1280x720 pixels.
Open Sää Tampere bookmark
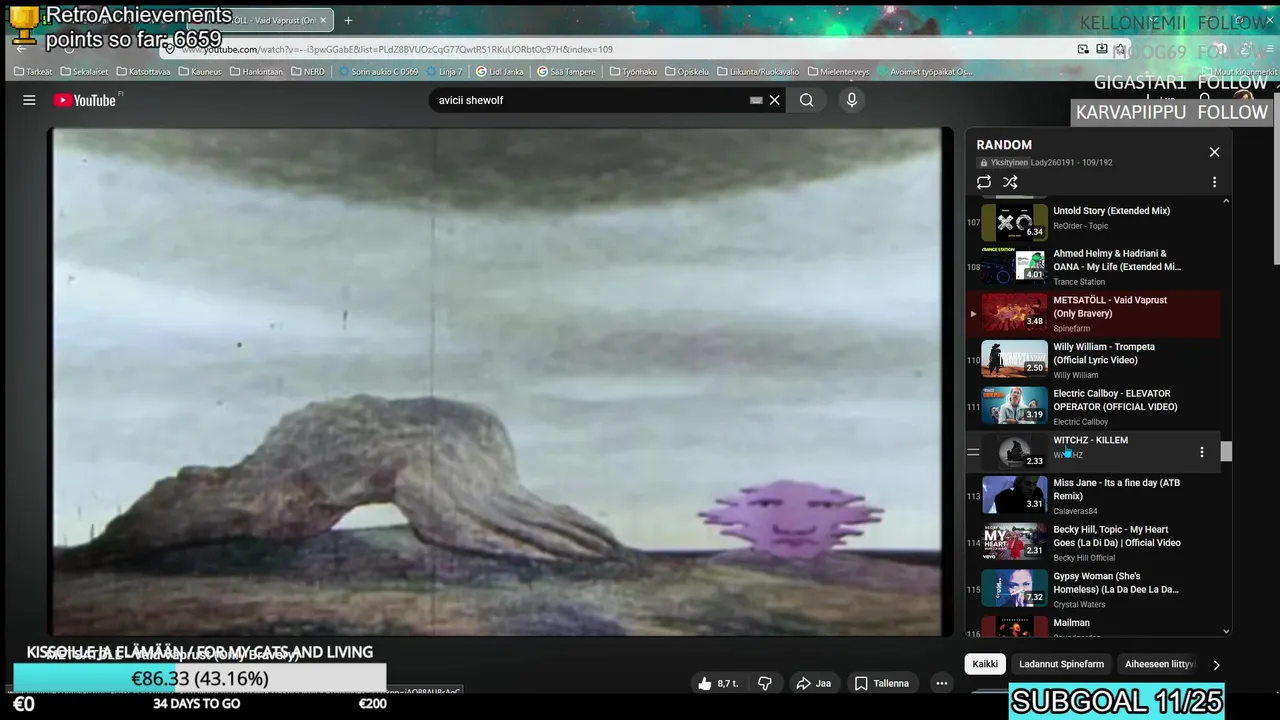[x=567, y=72]
